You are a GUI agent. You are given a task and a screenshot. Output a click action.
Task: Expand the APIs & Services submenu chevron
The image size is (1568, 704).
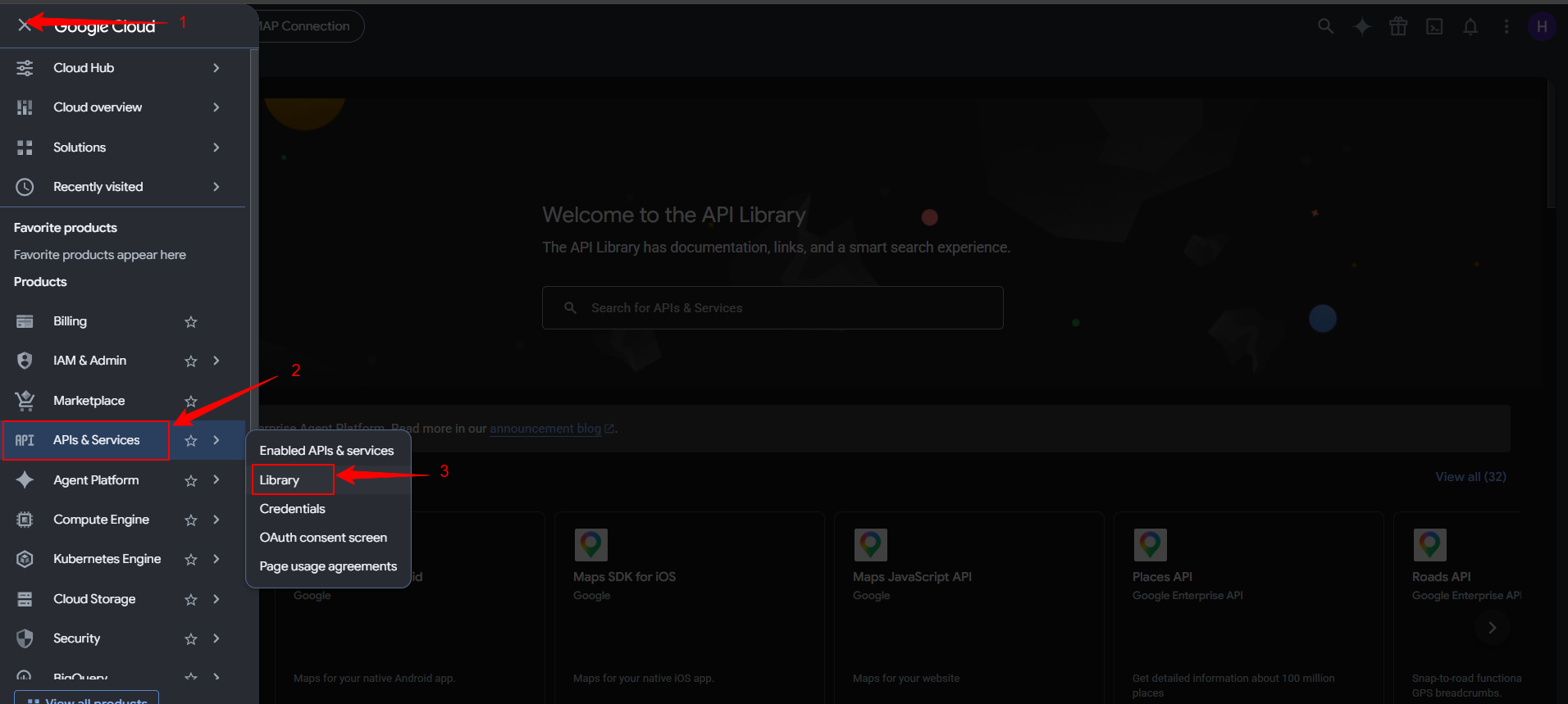click(x=217, y=440)
